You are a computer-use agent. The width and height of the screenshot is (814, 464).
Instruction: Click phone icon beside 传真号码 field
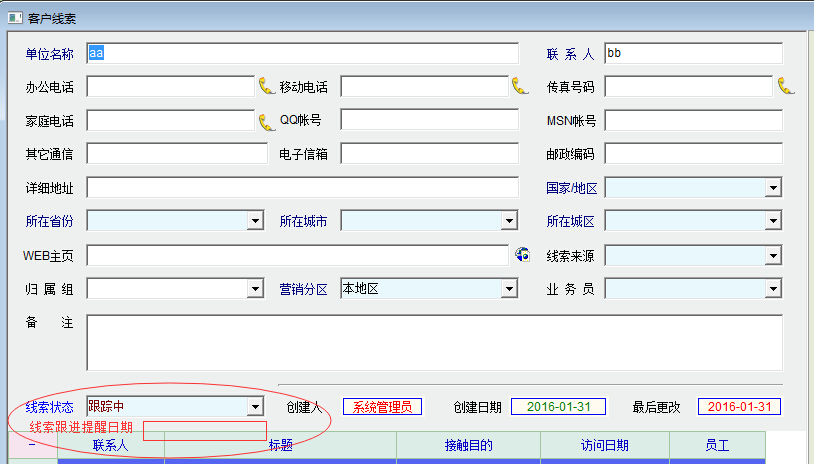786,86
